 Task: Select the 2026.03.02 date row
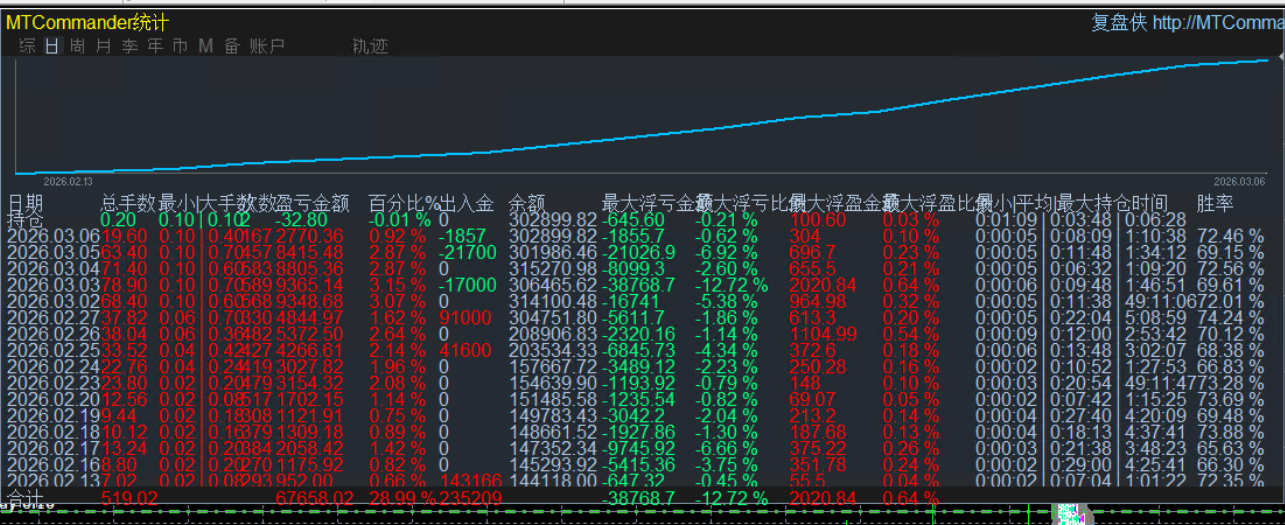pyautogui.click(x=53, y=300)
